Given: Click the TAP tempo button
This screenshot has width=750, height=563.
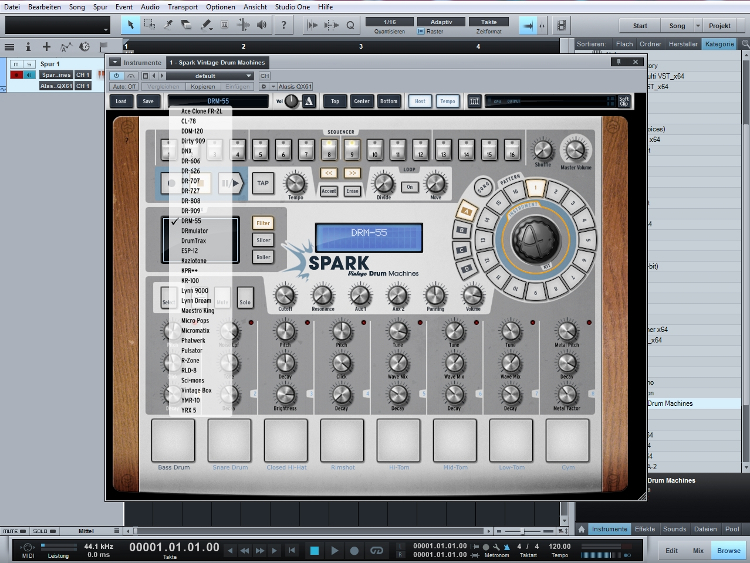Looking at the screenshot, I should tap(263, 183).
